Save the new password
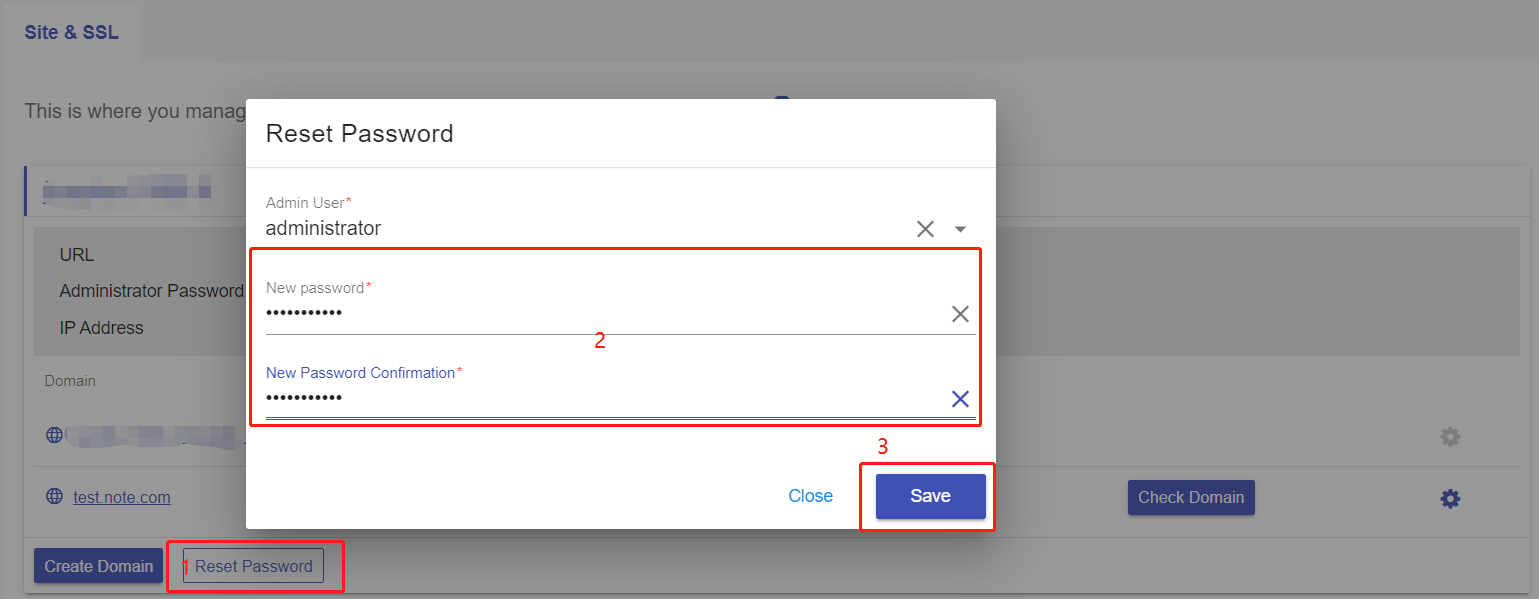Screen dimensions: 1539x599 tap(930, 496)
